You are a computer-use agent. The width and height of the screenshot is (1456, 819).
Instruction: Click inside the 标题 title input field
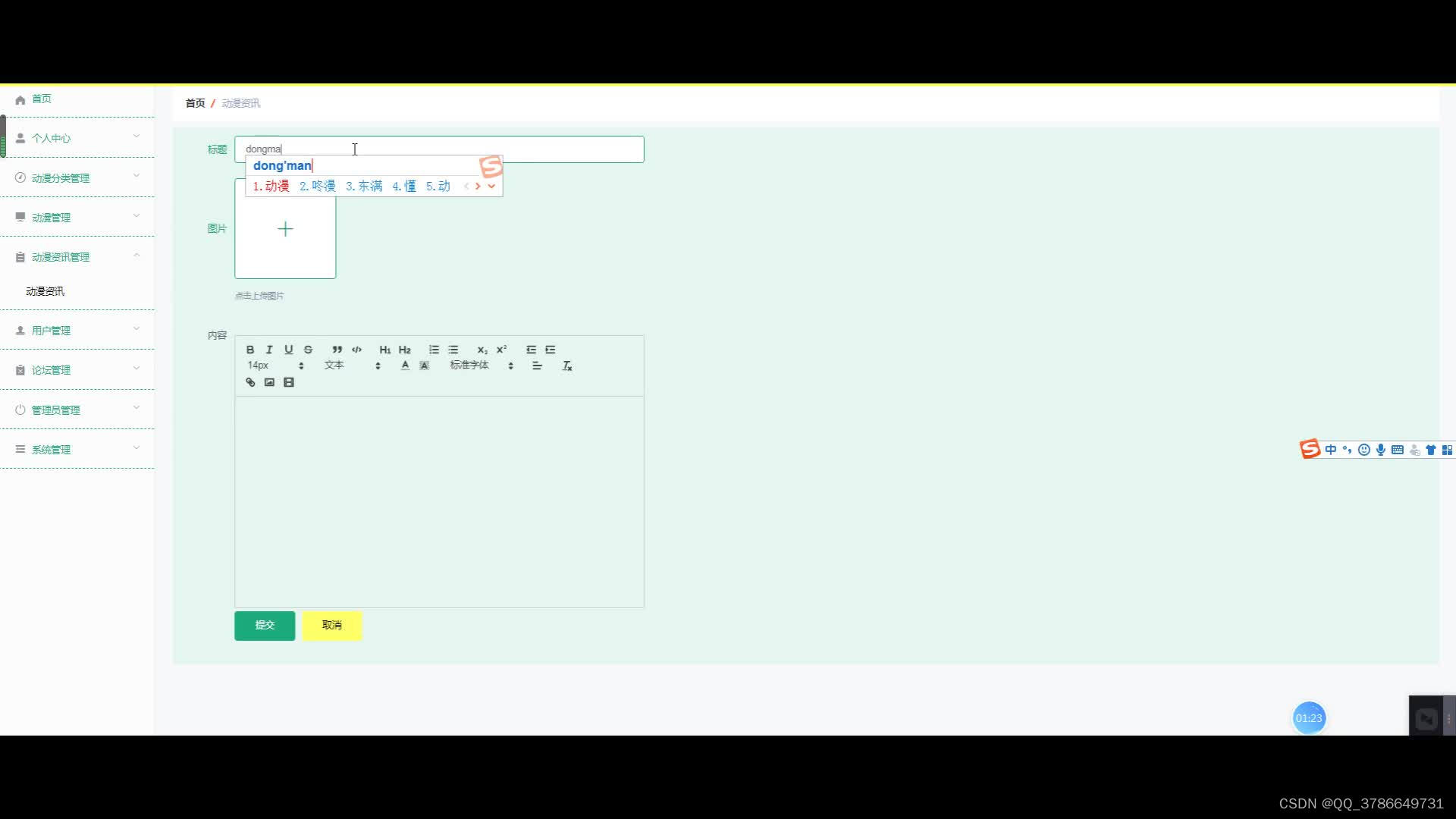point(439,149)
